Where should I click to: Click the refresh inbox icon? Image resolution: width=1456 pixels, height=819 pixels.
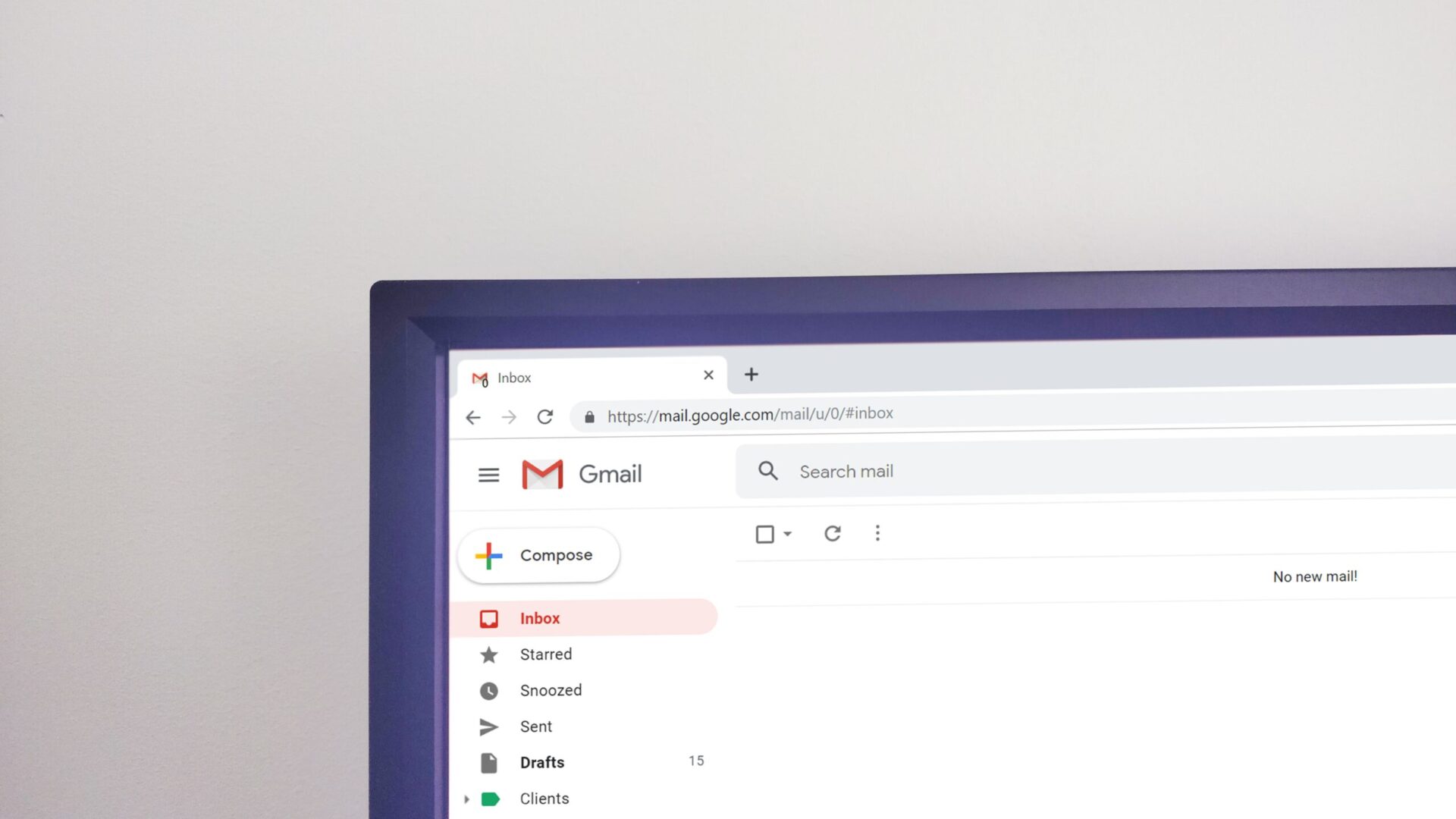[x=832, y=533]
